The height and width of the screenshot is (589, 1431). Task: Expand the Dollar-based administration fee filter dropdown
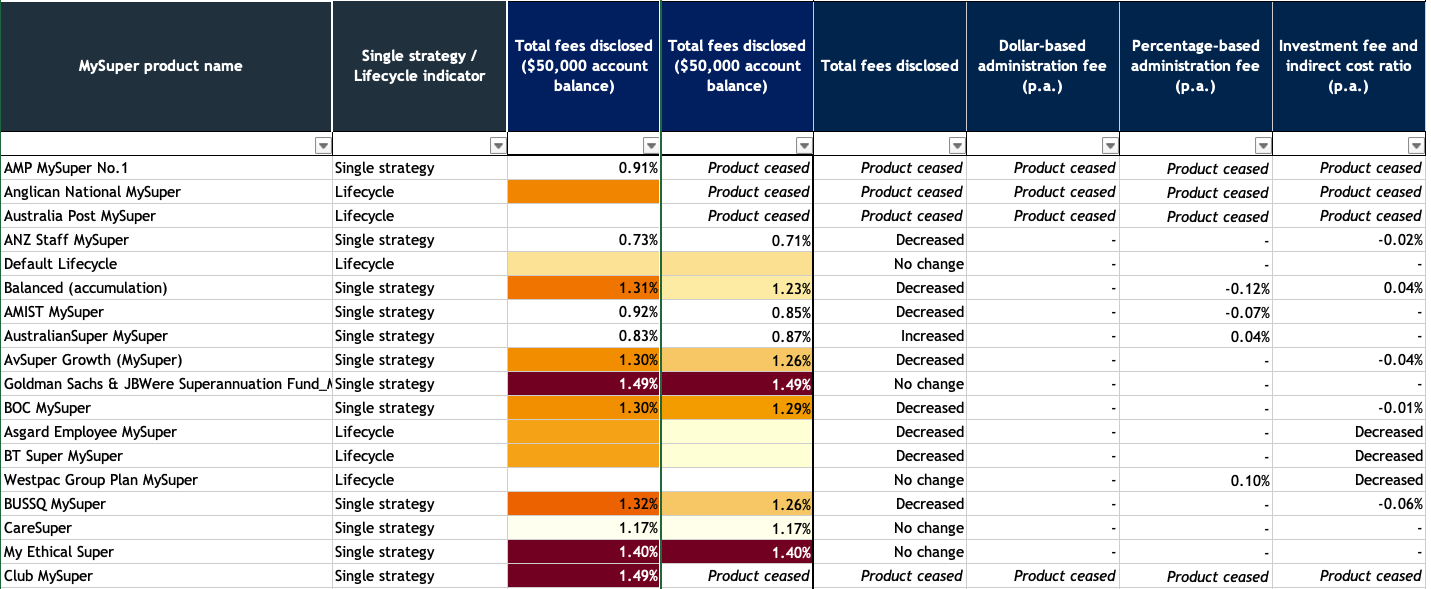(x=1110, y=146)
